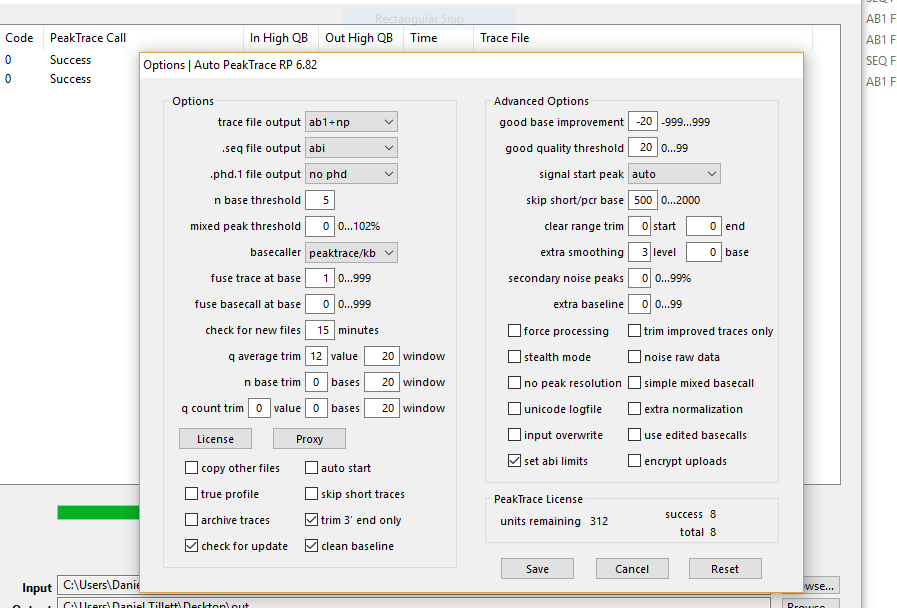Click the clear range trim end field
The width and height of the screenshot is (897, 608).
[x=704, y=226]
